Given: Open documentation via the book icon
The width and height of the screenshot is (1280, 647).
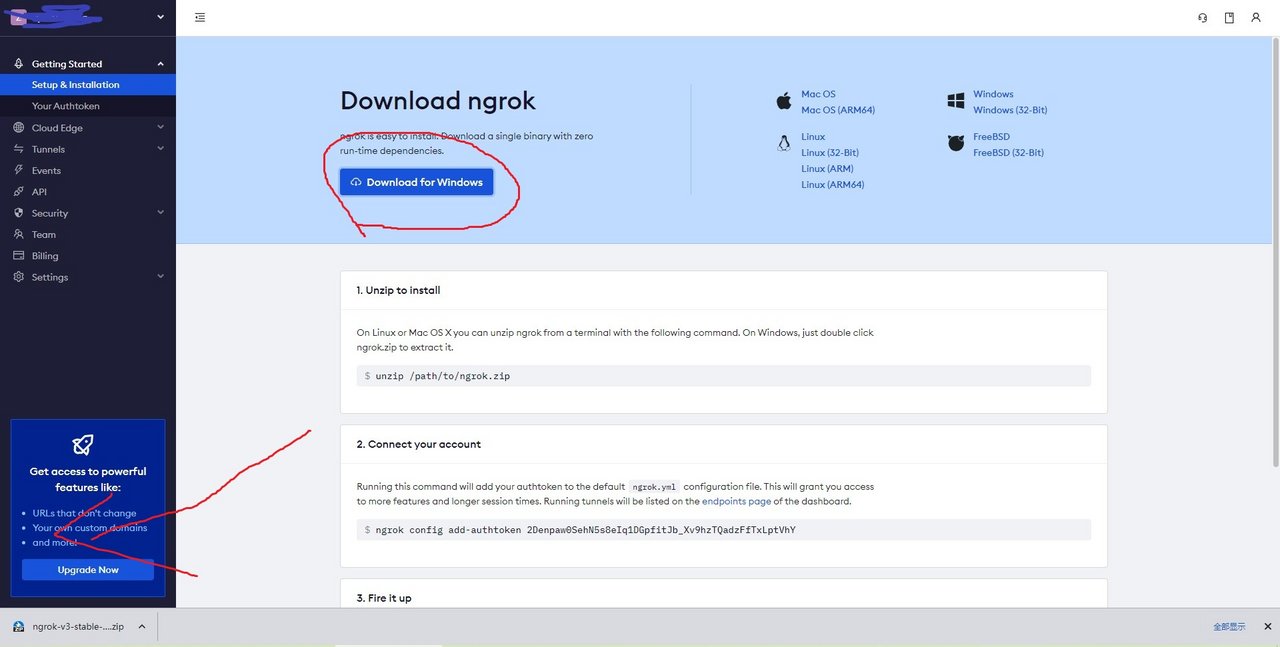Looking at the screenshot, I should pos(1228,17).
